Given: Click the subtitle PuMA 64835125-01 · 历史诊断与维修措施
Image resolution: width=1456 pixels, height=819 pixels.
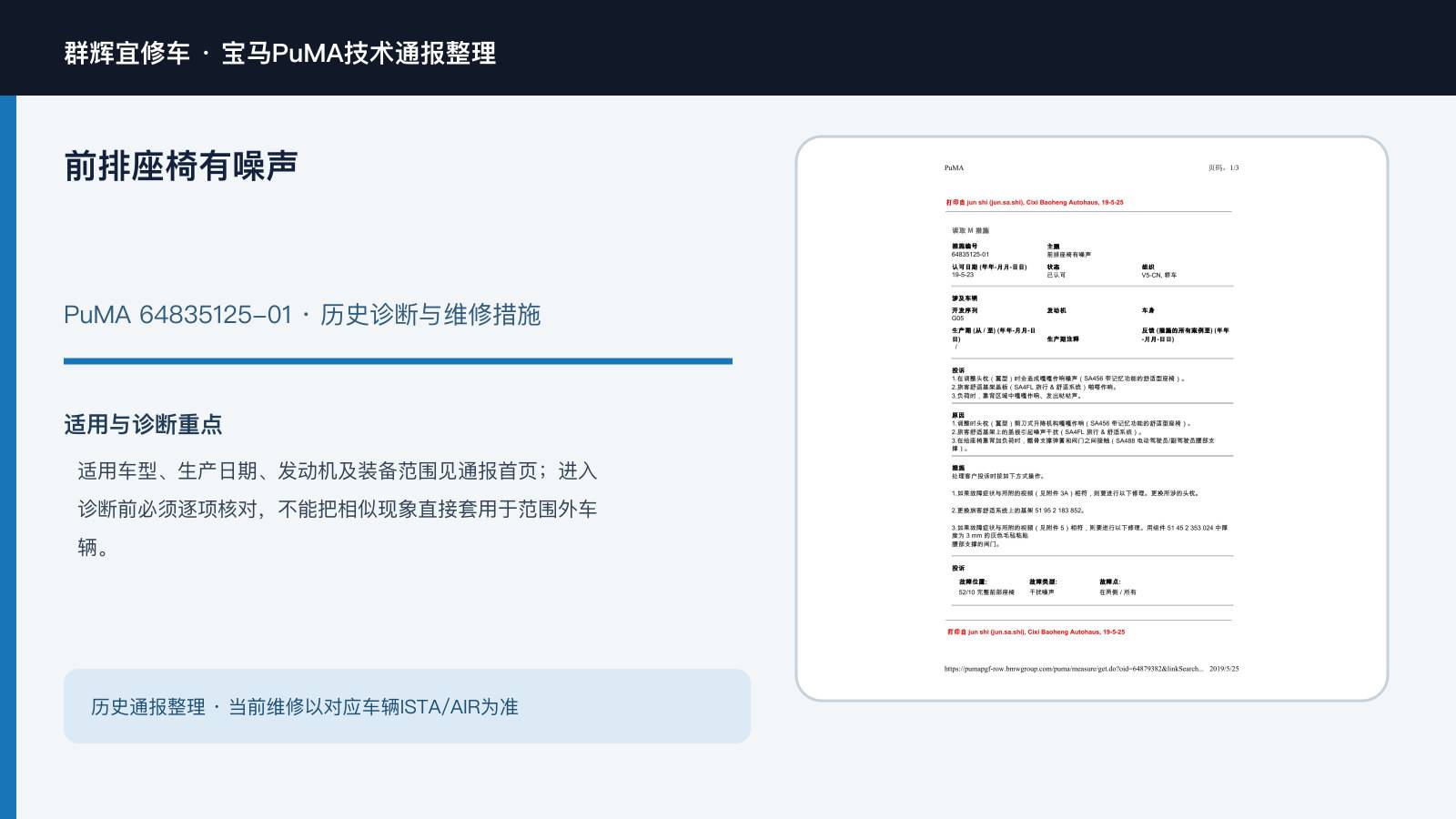Looking at the screenshot, I should tap(302, 315).
